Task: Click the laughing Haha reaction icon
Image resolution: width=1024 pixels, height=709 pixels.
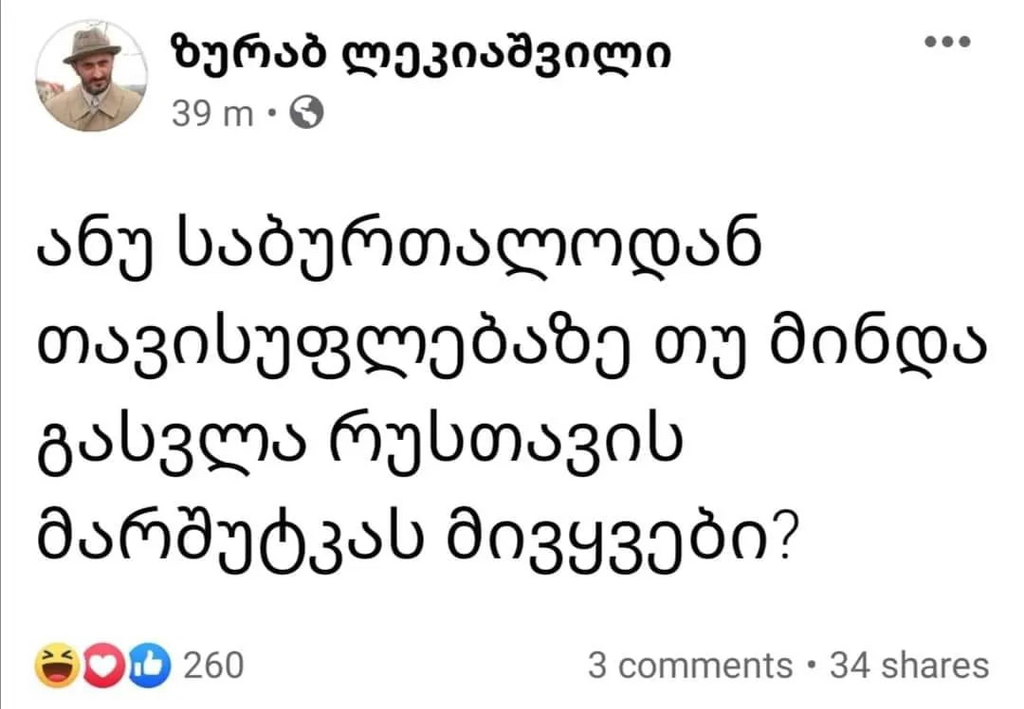Action: pos(56,664)
